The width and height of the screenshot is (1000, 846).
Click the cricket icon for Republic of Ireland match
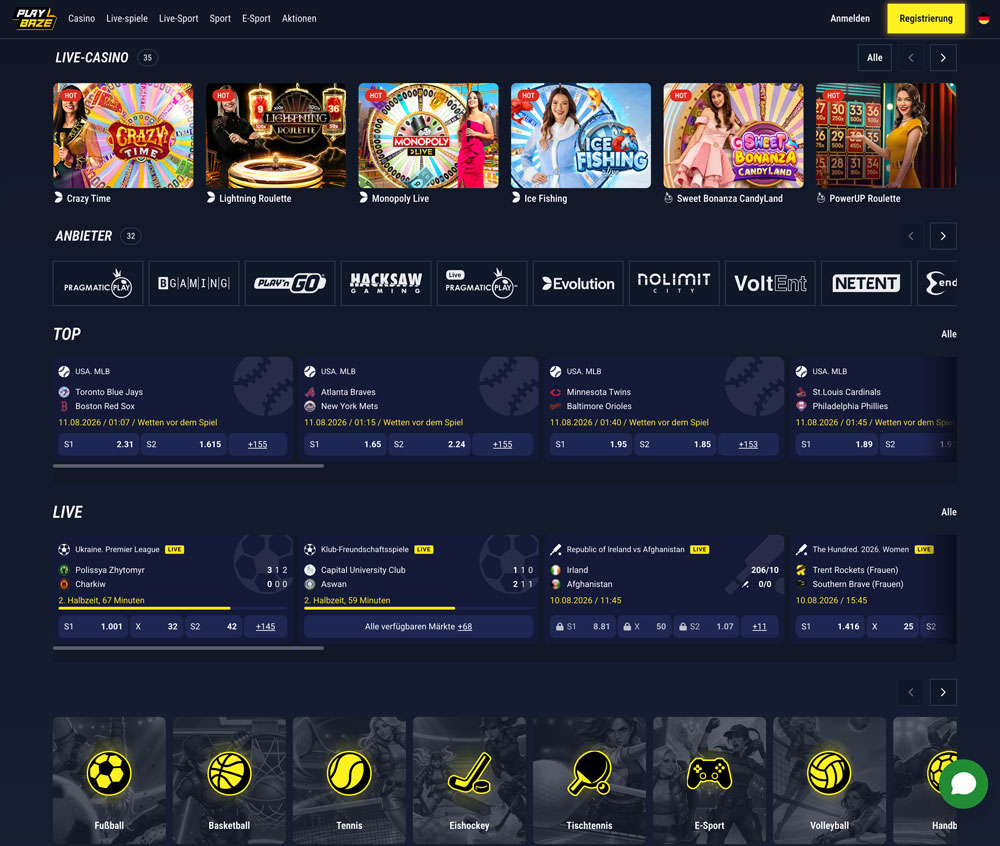coord(555,550)
